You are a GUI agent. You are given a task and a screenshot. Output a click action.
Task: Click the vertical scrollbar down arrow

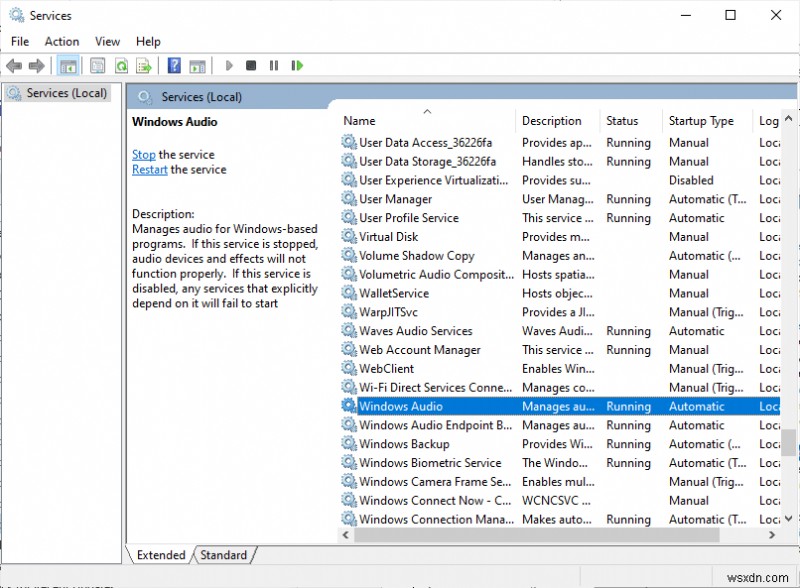coord(790,519)
